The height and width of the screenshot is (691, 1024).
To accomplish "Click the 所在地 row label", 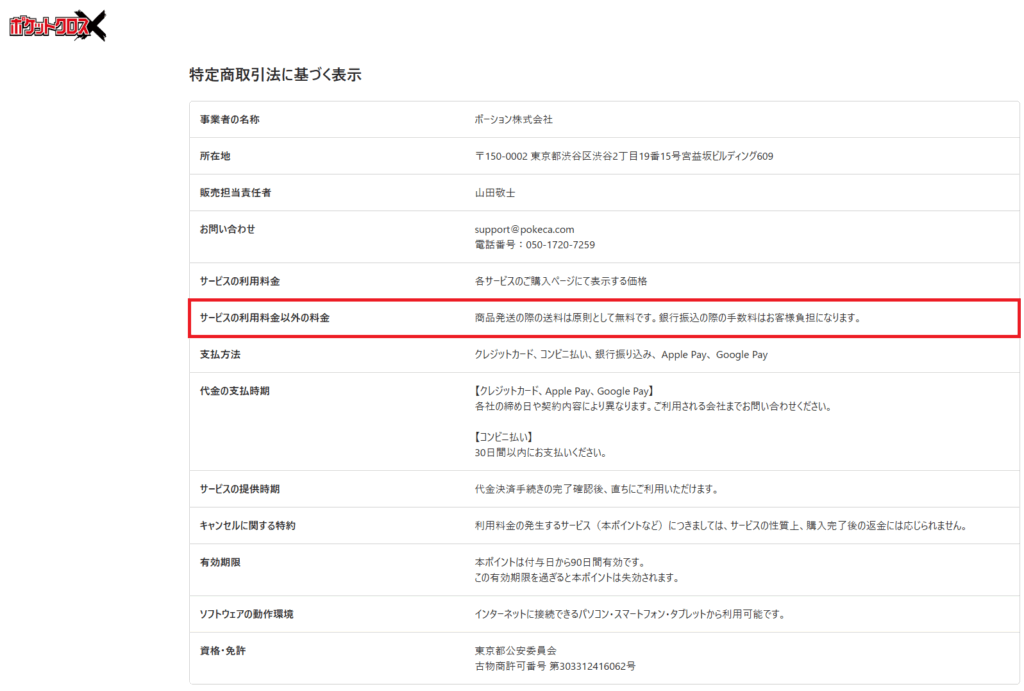I will coord(215,156).
